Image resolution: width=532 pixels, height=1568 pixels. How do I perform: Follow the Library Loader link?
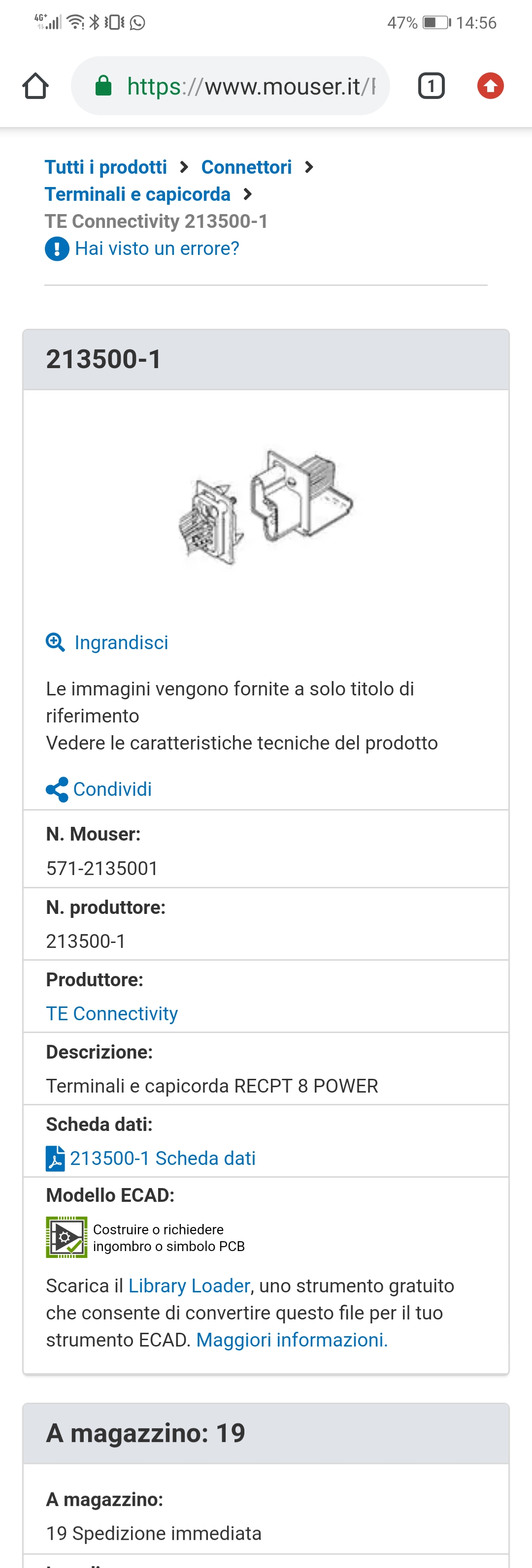coord(189,1286)
